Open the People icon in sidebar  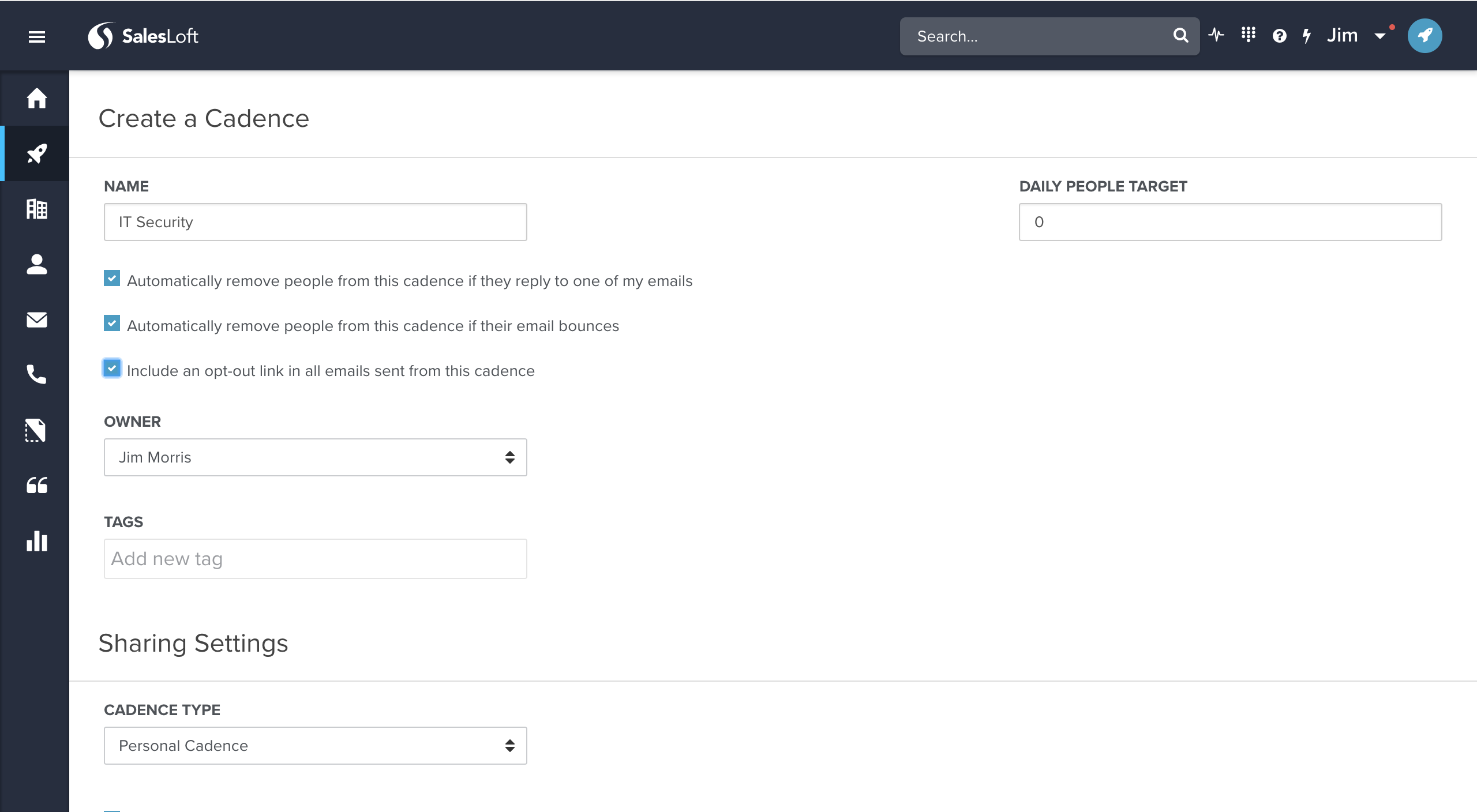coord(36,264)
